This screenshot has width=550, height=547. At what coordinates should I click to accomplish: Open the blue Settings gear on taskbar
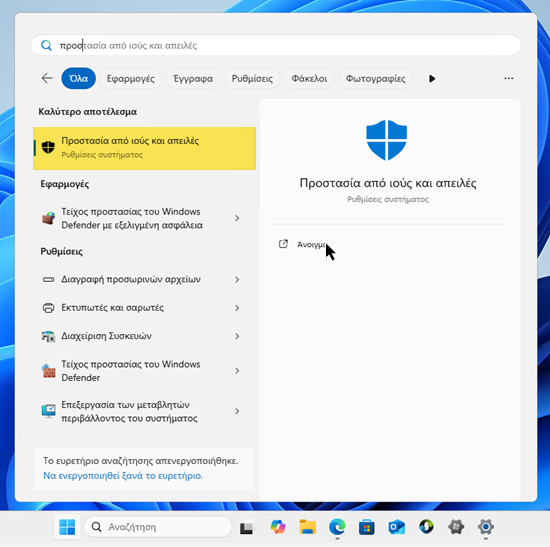tap(486, 527)
